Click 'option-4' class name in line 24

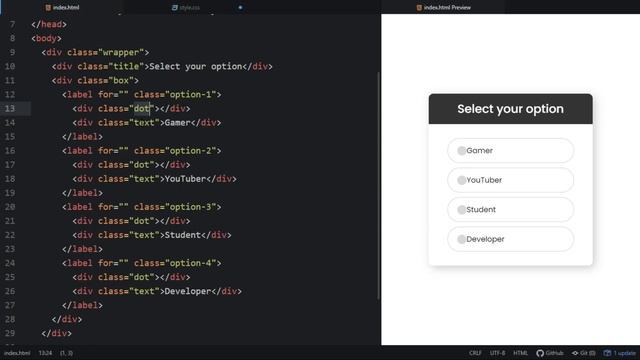tap(191, 263)
